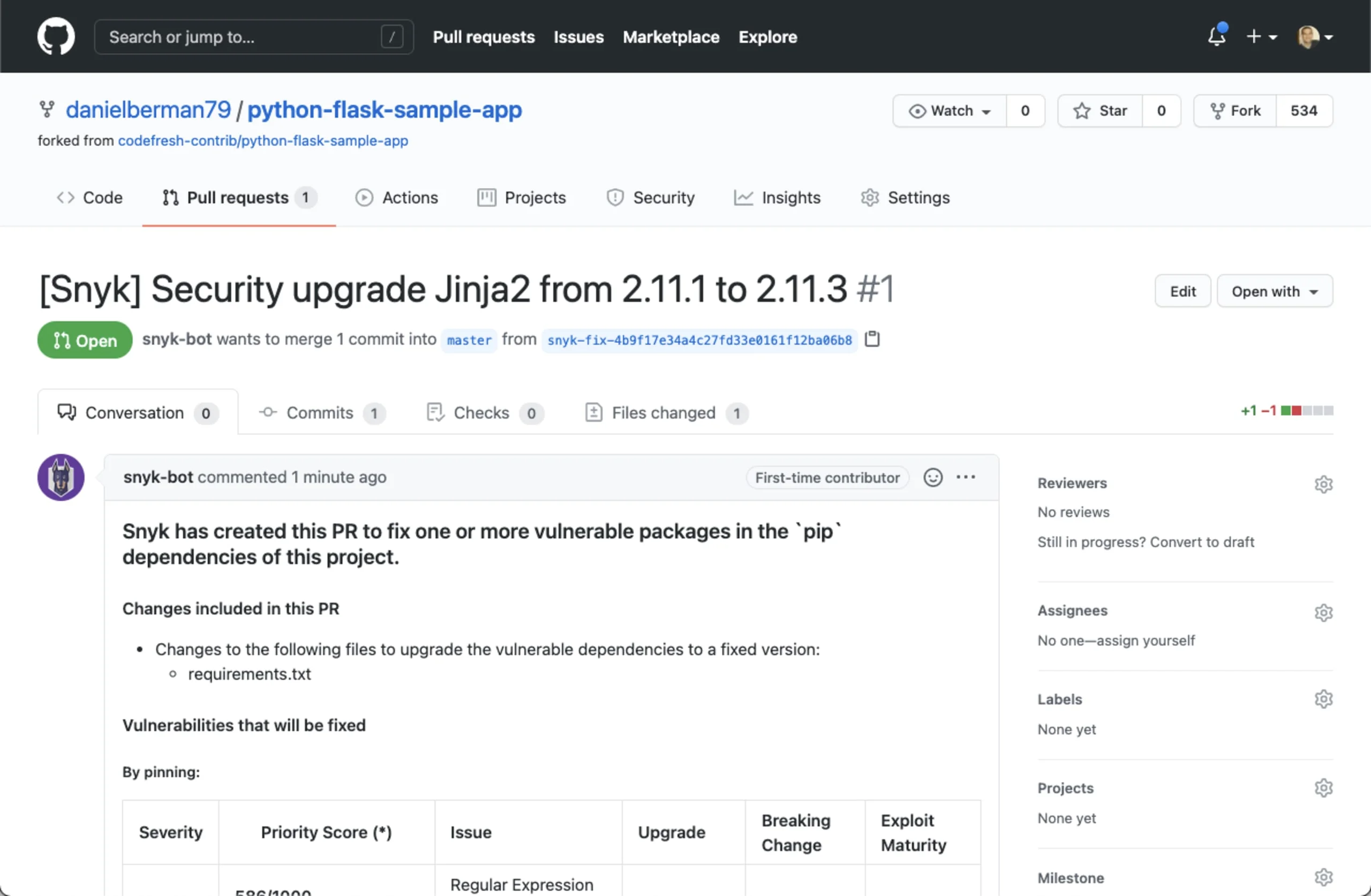Click the GitHub octocat home logo
The height and width of the screenshot is (896, 1371).
(56, 36)
